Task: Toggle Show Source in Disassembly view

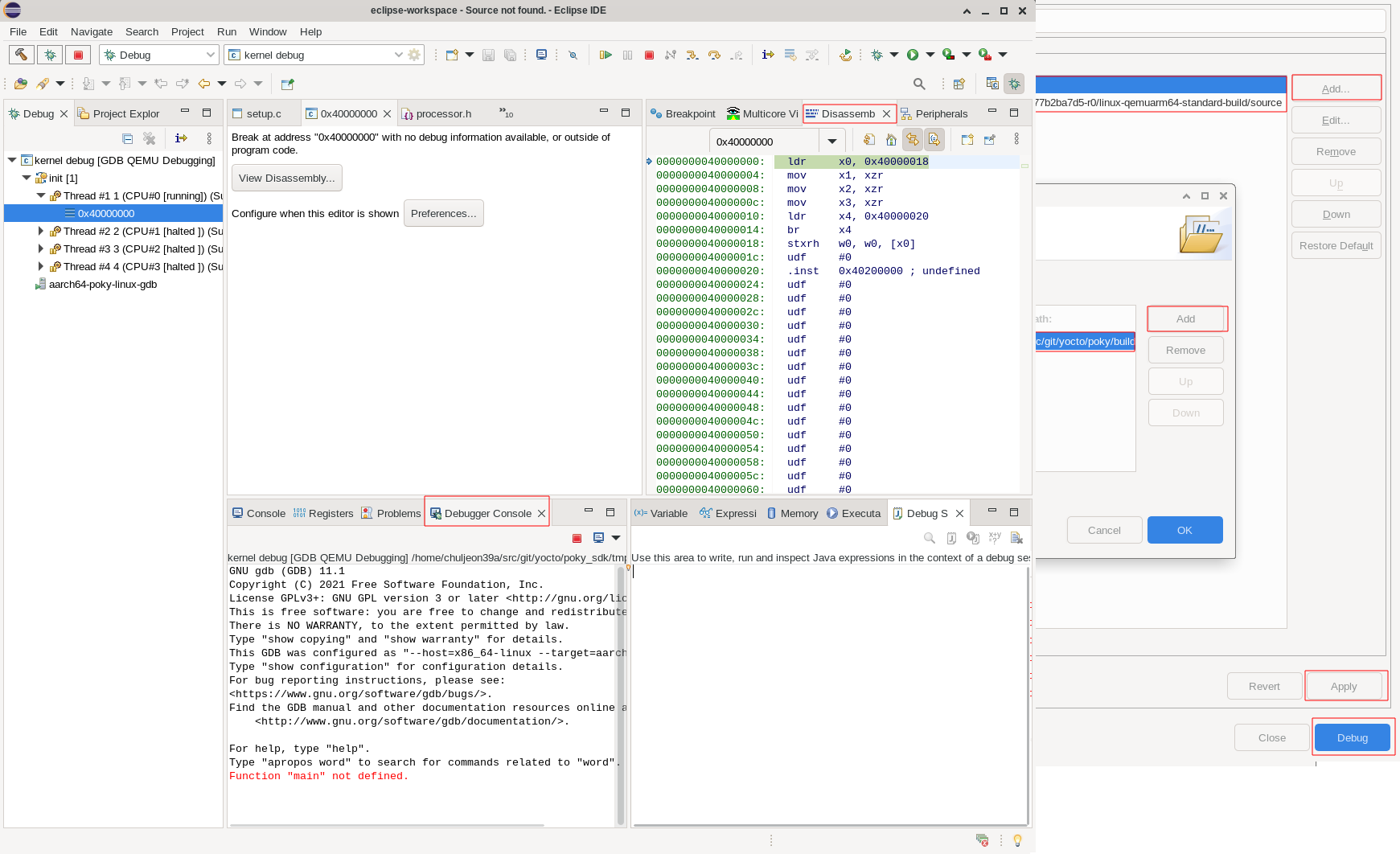Action: (934, 140)
